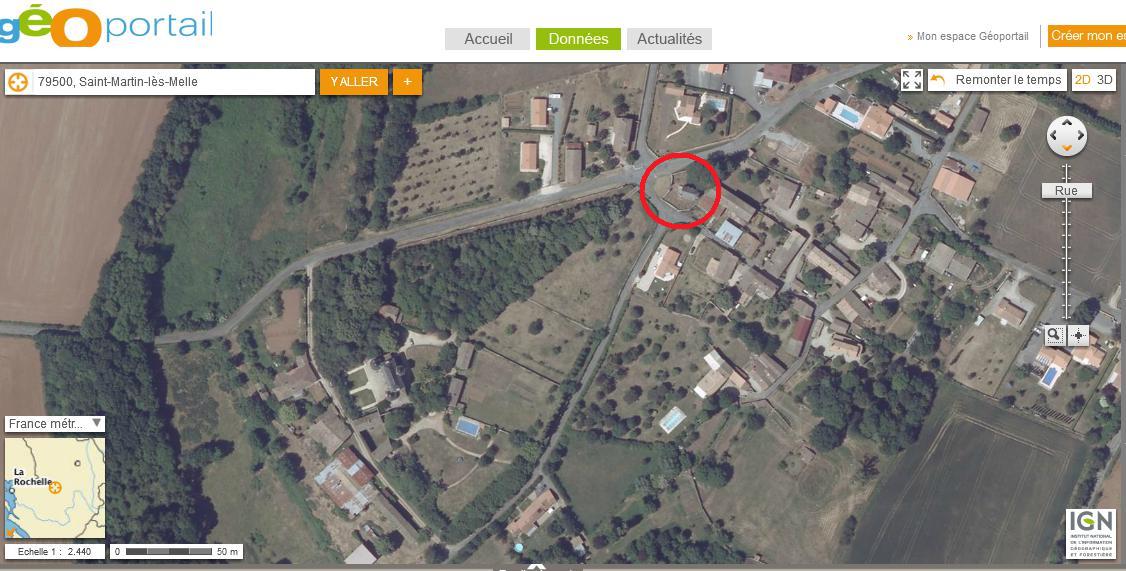Select the crosshair centering tool
Screen dimensions: 1126x571
(x=1079, y=335)
